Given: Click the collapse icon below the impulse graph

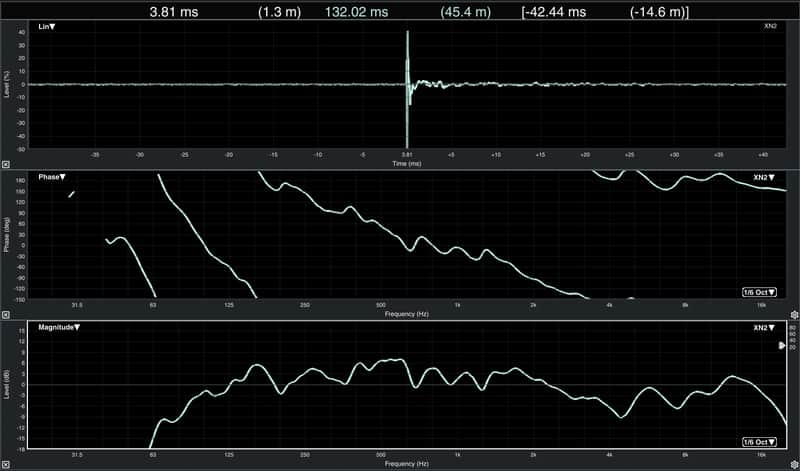Looking at the screenshot, I should tap(6, 164).
